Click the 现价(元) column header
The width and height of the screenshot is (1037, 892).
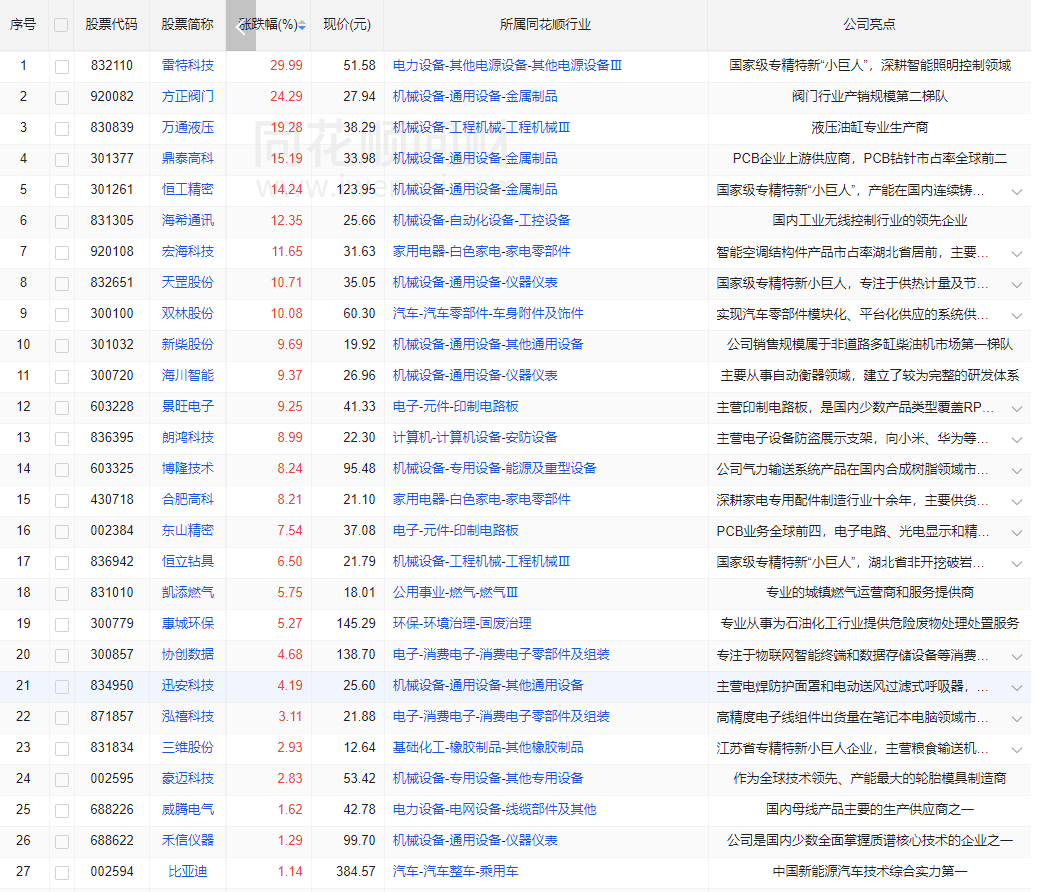click(347, 24)
